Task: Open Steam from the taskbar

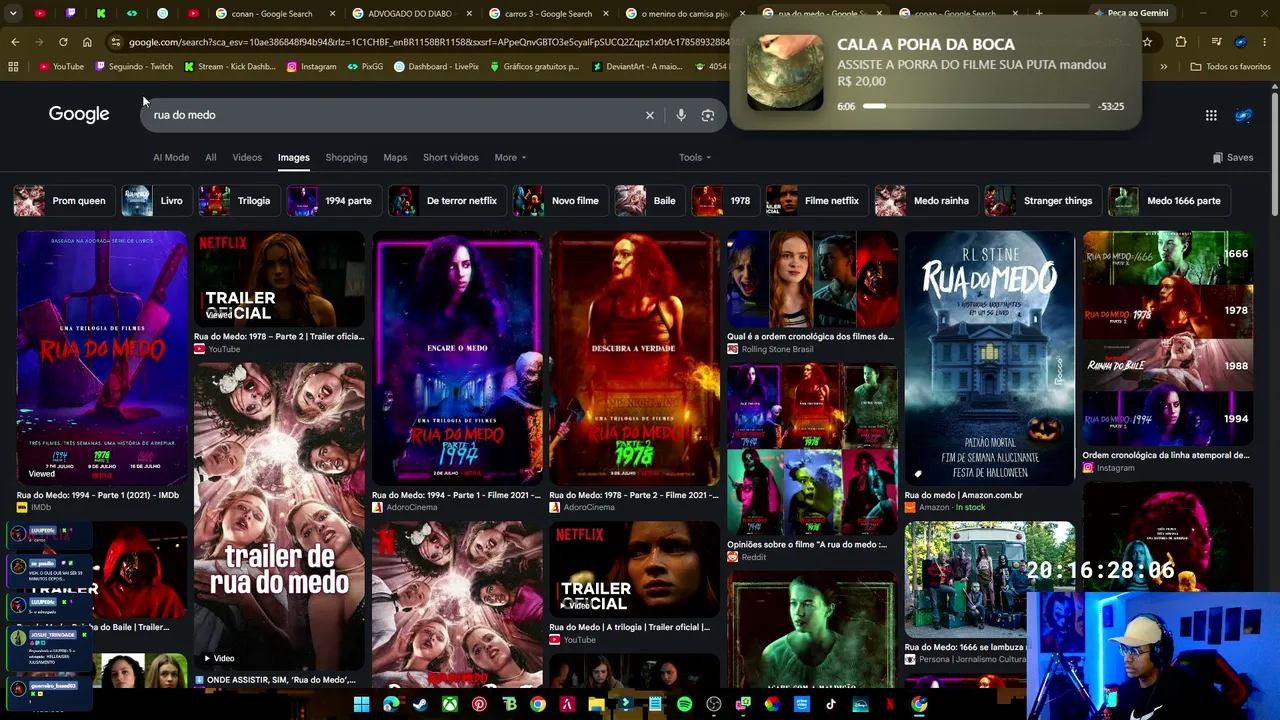Action: pyautogui.click(x=420, y=704)
